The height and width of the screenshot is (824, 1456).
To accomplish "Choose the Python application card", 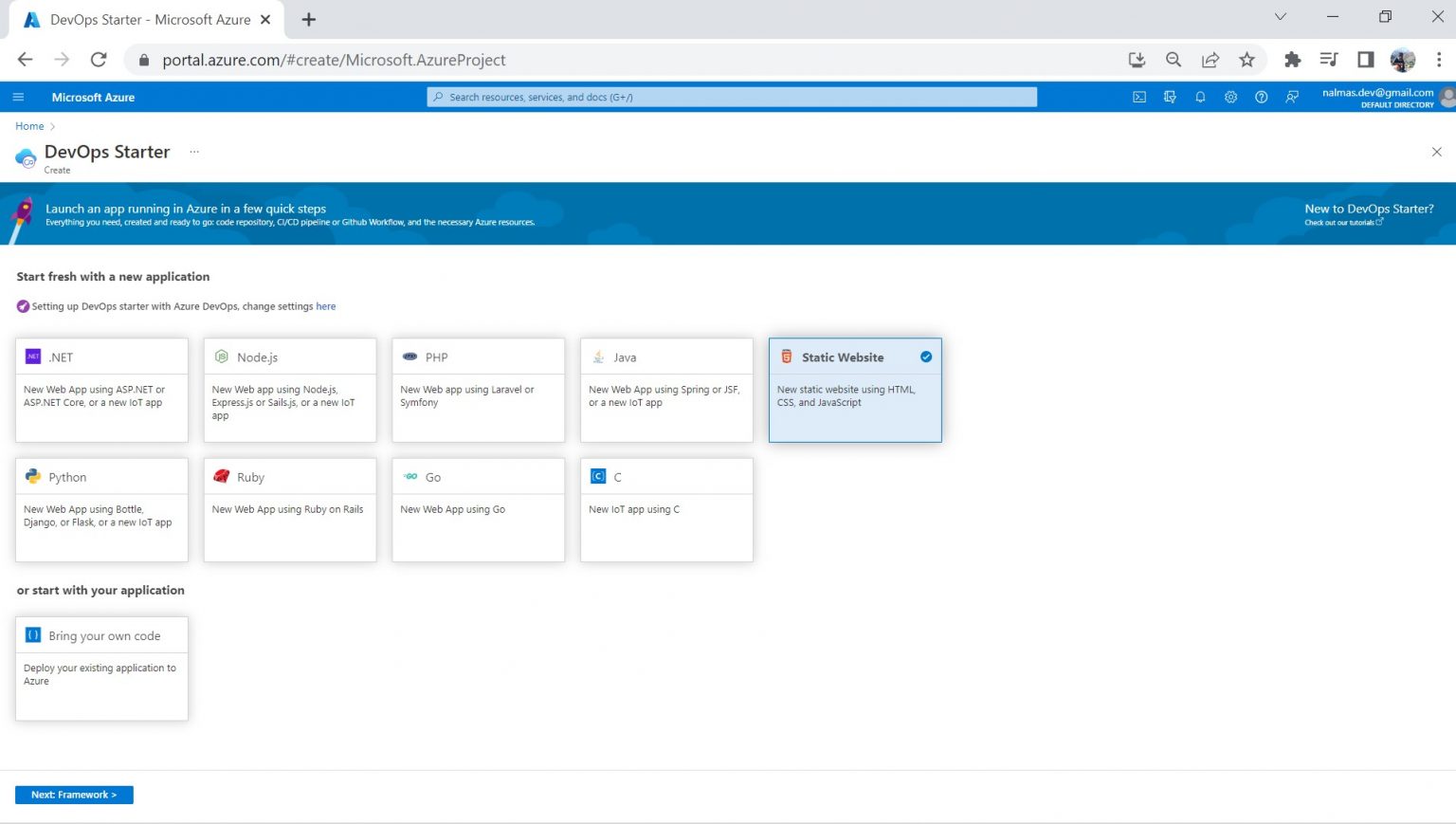I will point(101,510).
